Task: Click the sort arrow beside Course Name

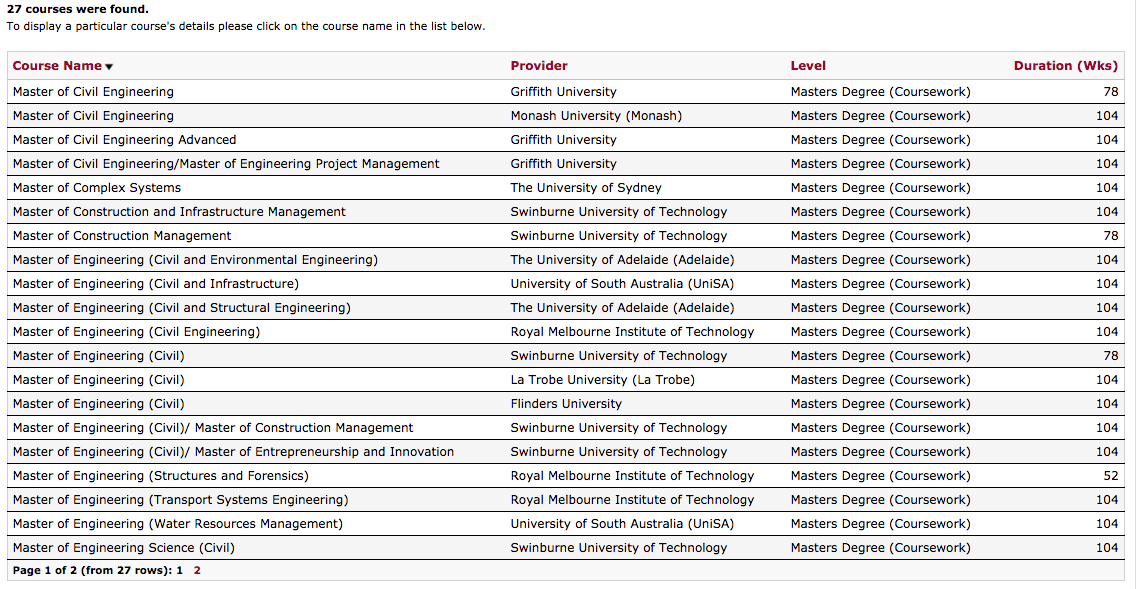Action: [109, 67]
